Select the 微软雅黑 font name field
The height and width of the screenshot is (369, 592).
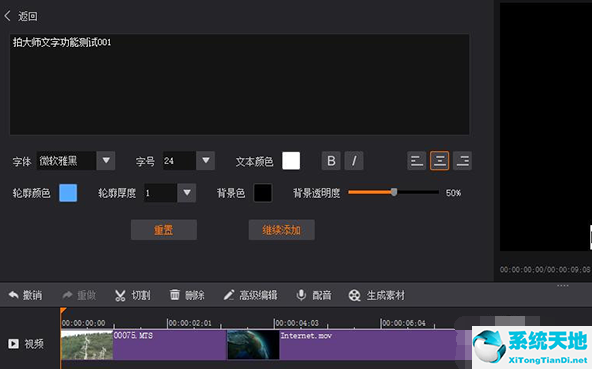point(66,161)
